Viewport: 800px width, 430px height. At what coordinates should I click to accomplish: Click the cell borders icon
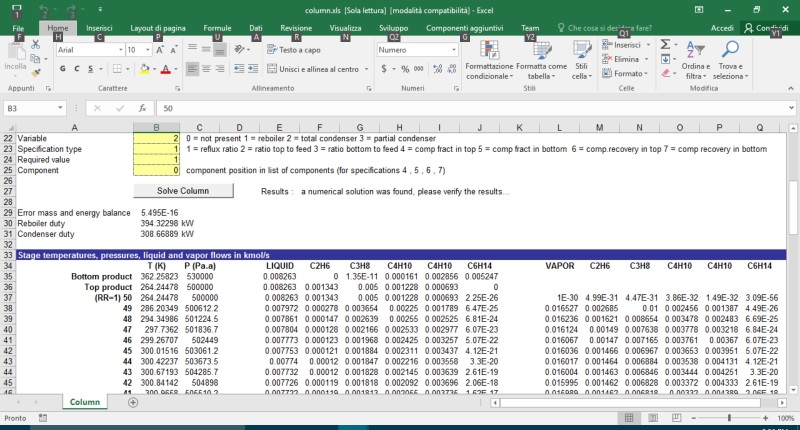click(117, 69)
